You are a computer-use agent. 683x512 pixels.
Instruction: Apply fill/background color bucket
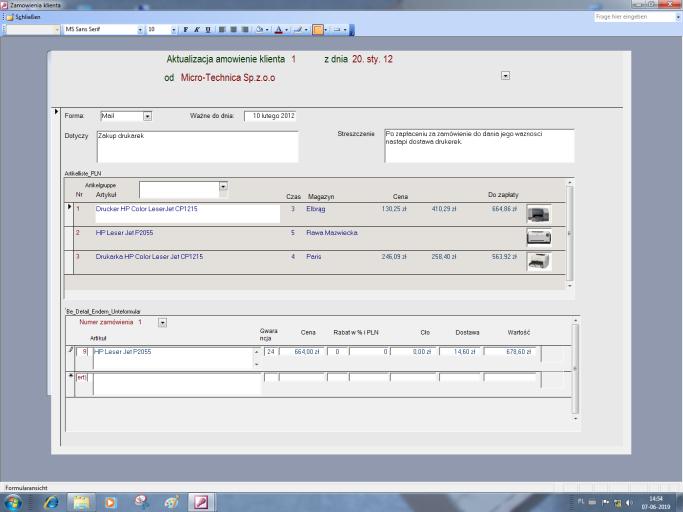tap(260, 30)
